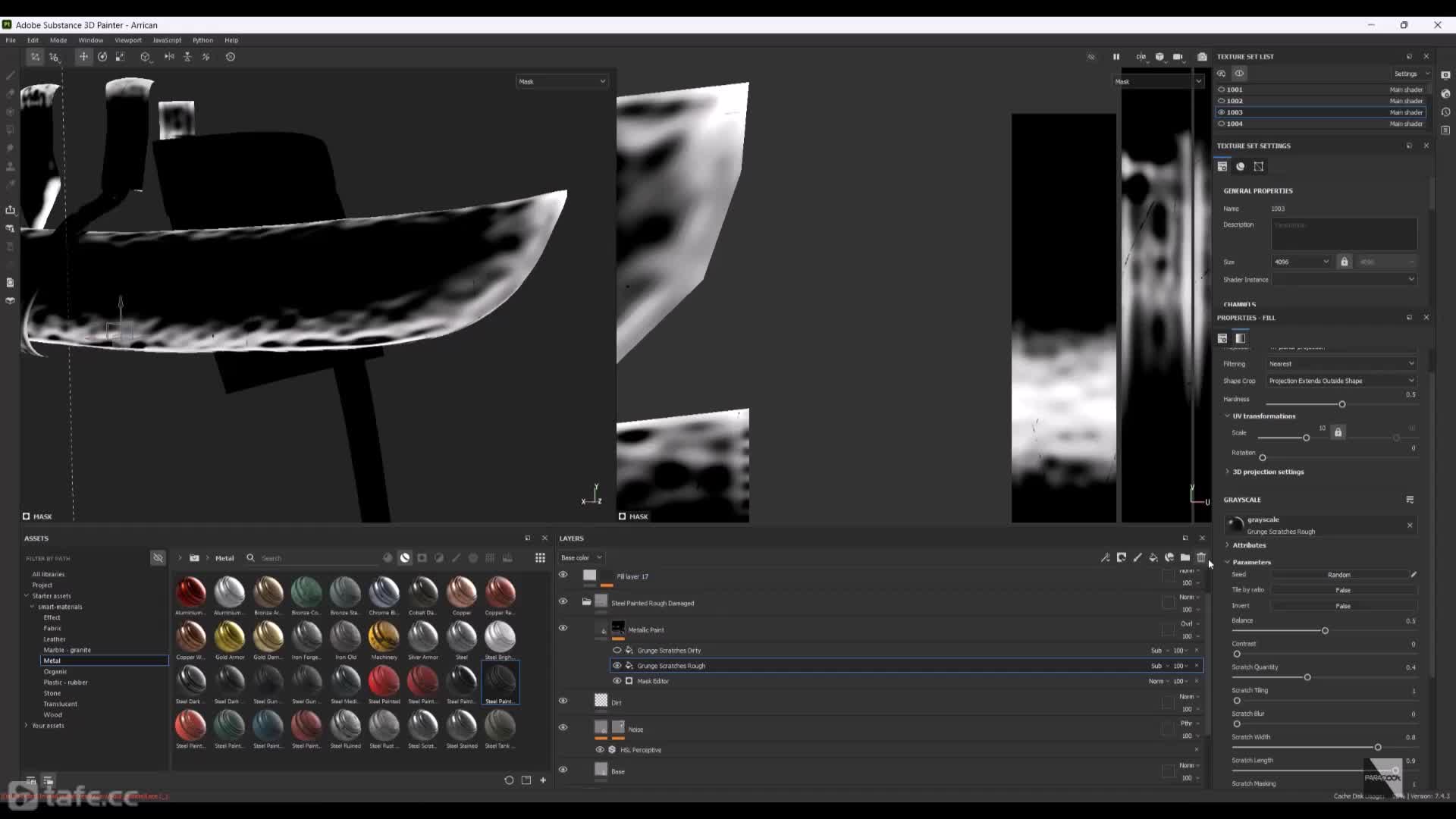Open the History panel icon on right dock
The width and height of the screenshot is (1456, 819).
click(1446, 112)
